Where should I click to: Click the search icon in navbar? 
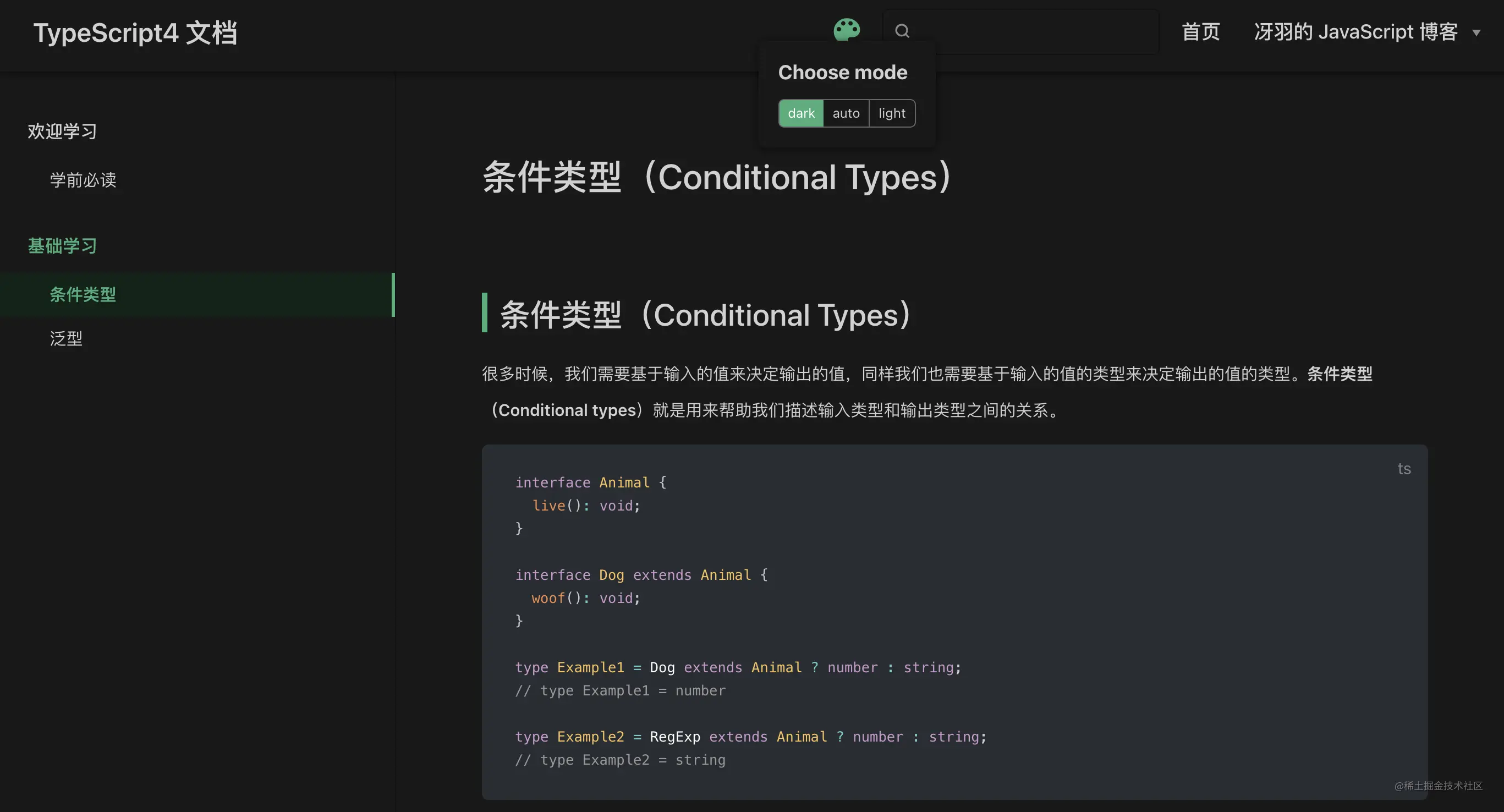[901, 30]
